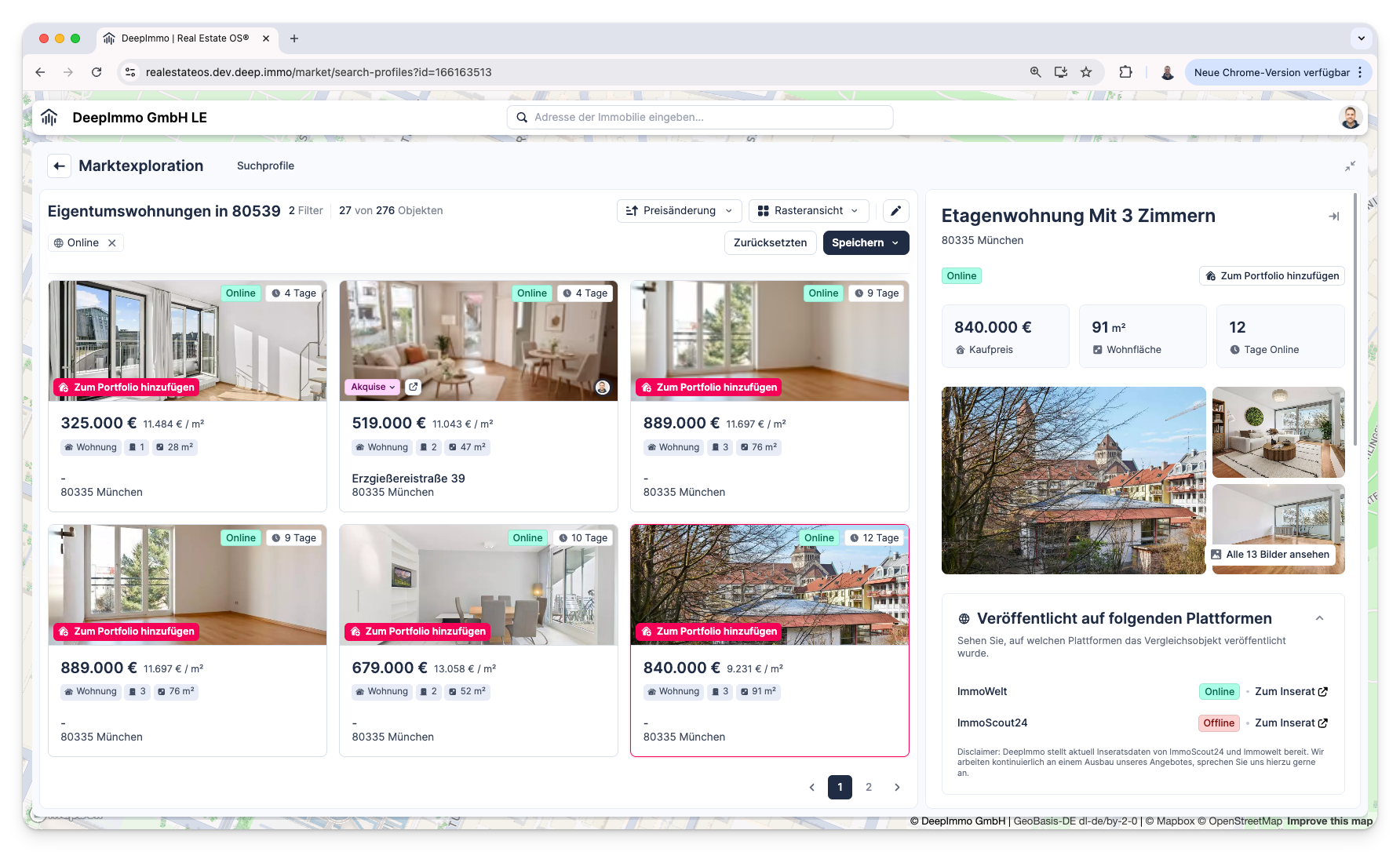Click the pencil edit icon button
The height and width of the screenshot is (852, 1400).
(x=895, y=211)
